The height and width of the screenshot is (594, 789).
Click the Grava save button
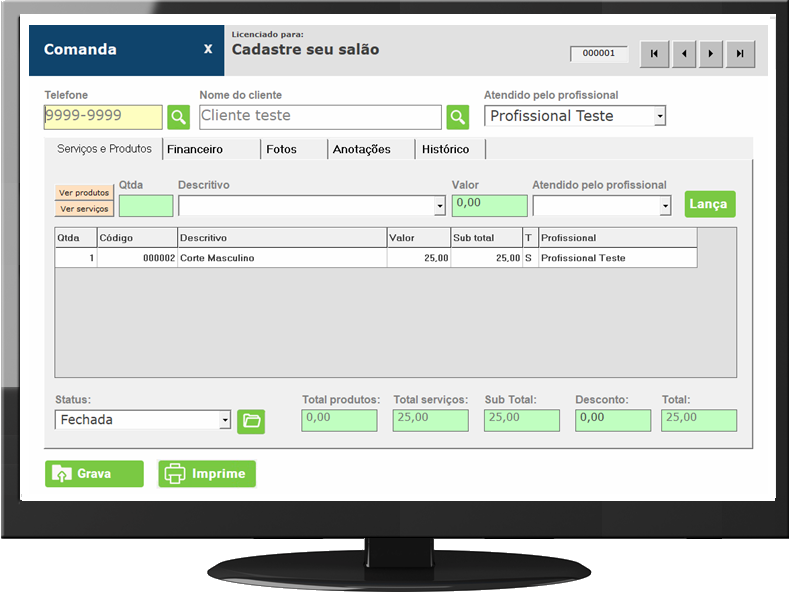pos(94,474)
